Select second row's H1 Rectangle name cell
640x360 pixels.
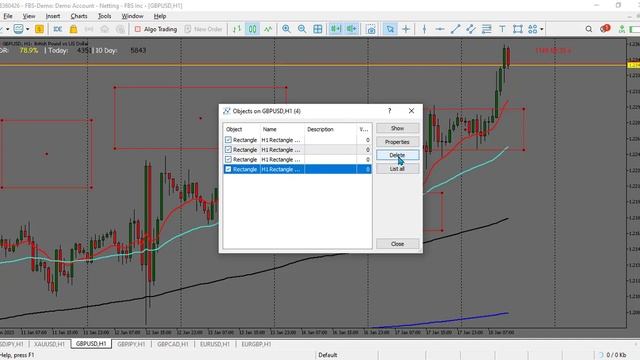click(282, 150)
